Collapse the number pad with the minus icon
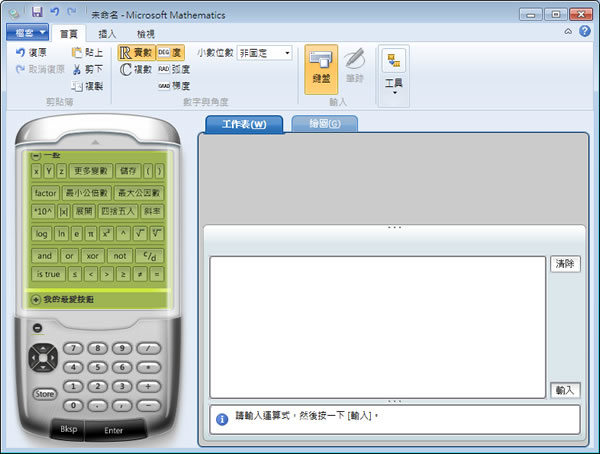 coord(38,328)
